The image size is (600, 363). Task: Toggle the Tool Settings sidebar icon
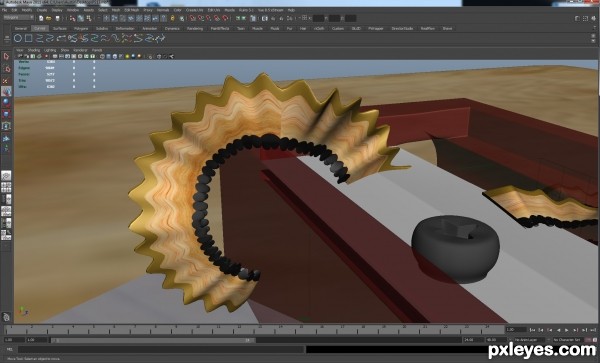click(585, 18)
